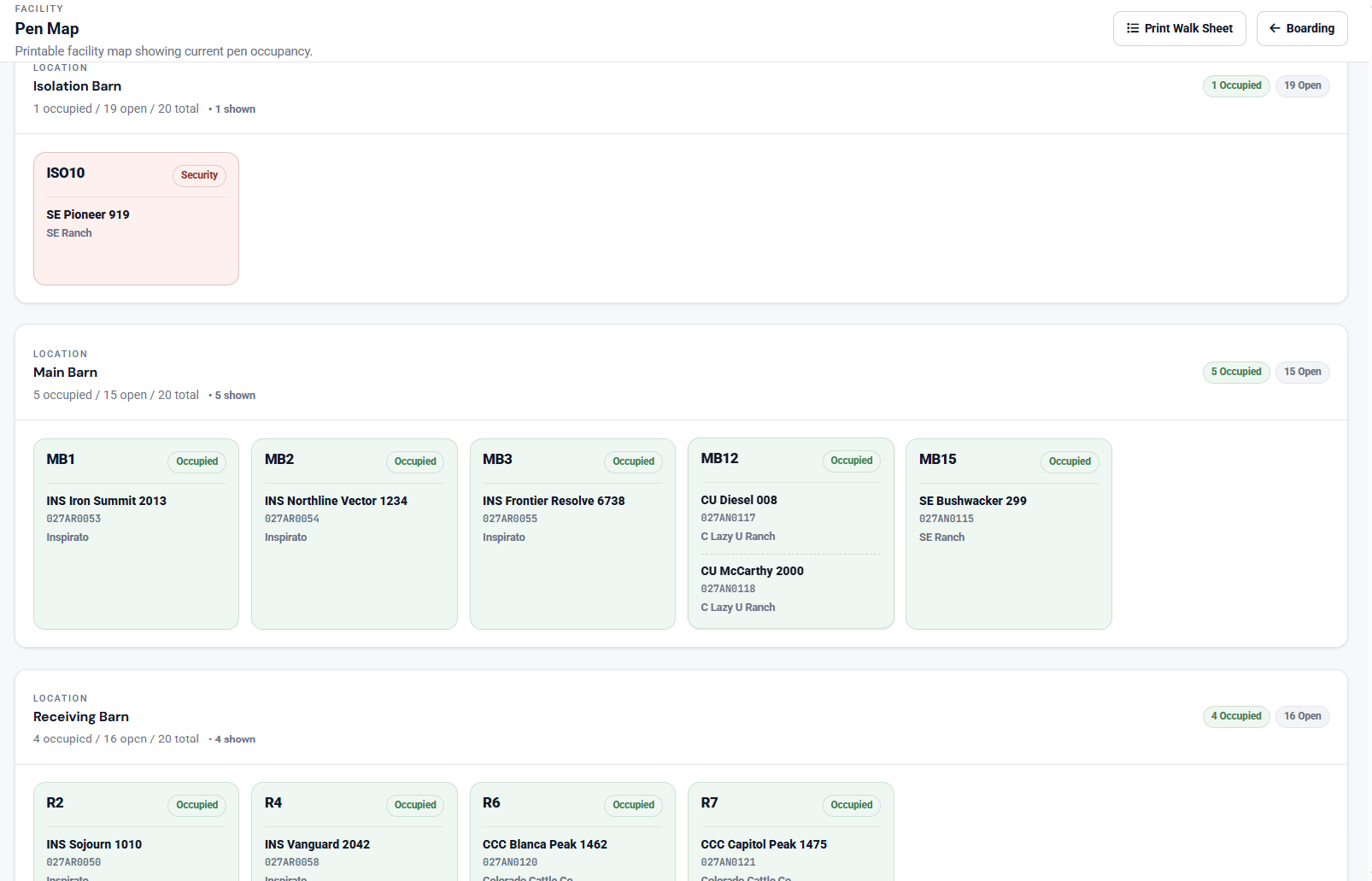This screenshot has height=881, width=1372.
Task: Select animal SE Pioneer 919
Action: click(x=88, y=214)
